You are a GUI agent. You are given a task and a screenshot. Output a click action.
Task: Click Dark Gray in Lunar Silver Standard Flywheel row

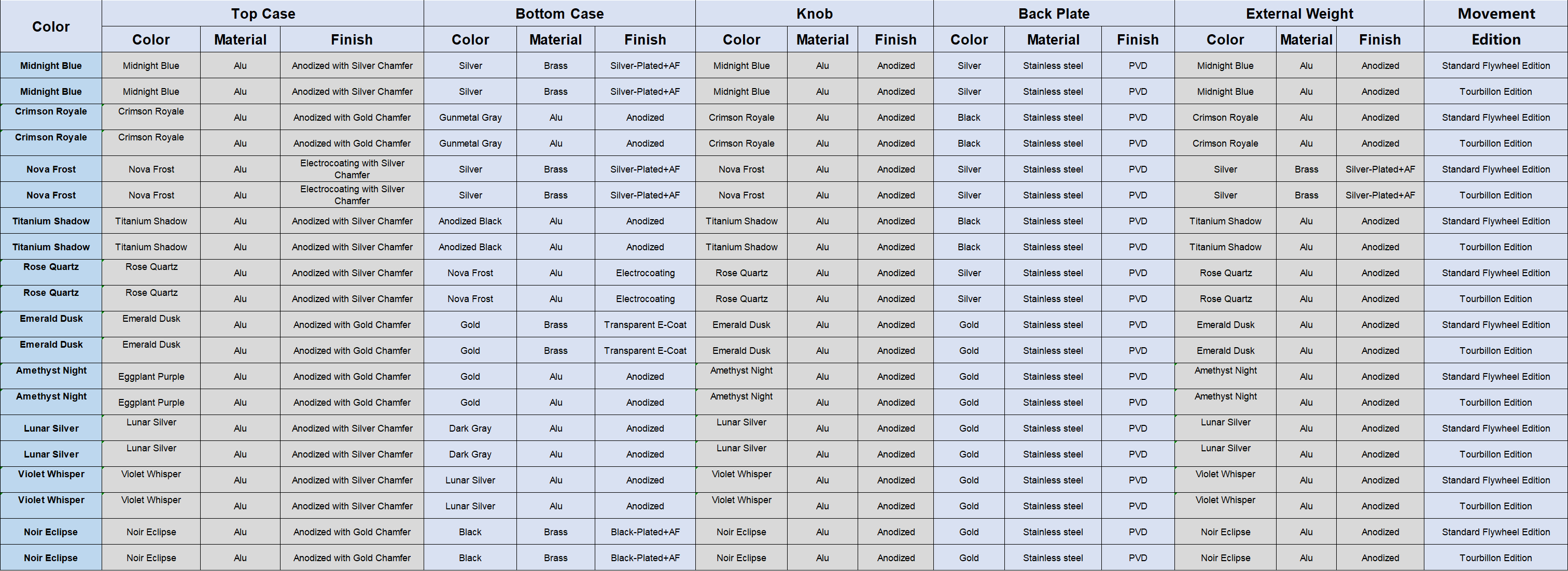click(x=470, y=428)
